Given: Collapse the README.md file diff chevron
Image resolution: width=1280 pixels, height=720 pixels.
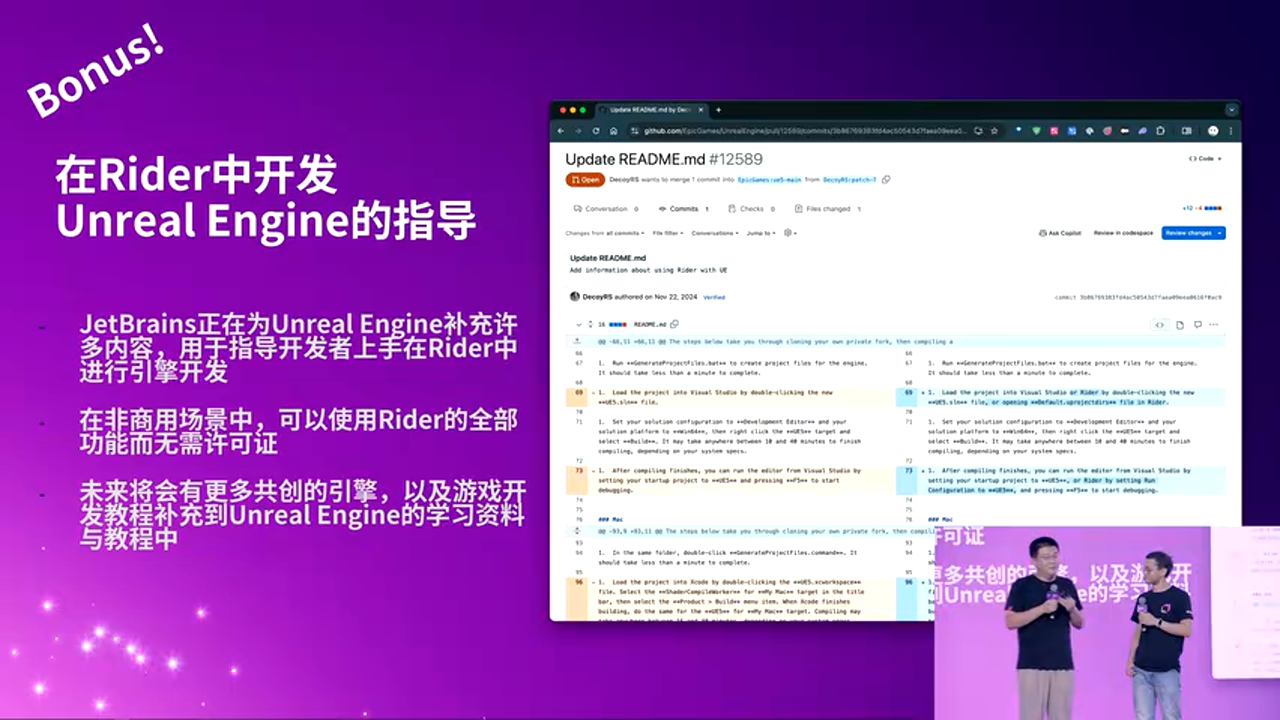Looking at the screenshot, I should [x=579, y=324].
